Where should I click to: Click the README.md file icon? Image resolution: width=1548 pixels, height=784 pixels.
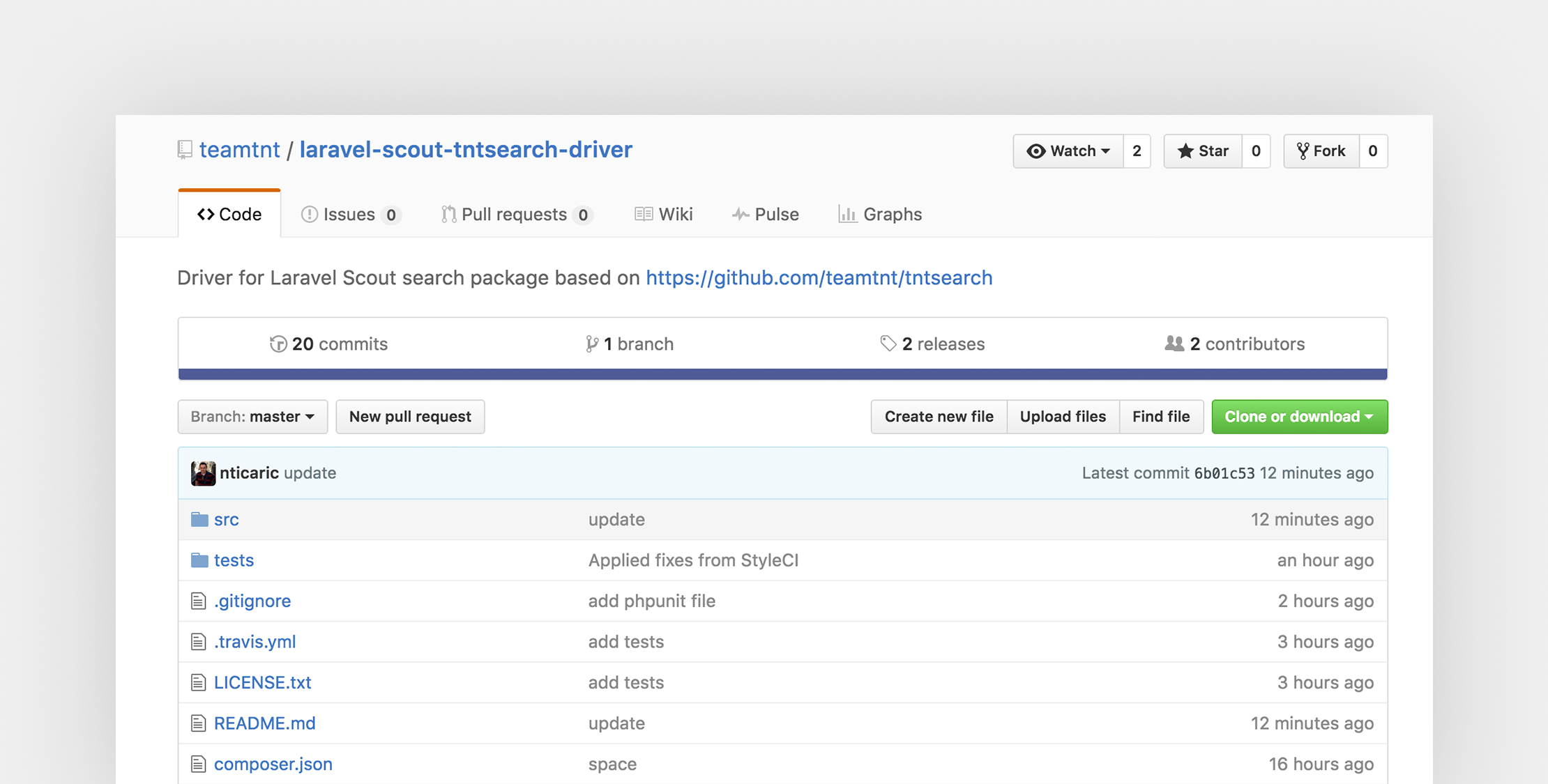(199, 723)
